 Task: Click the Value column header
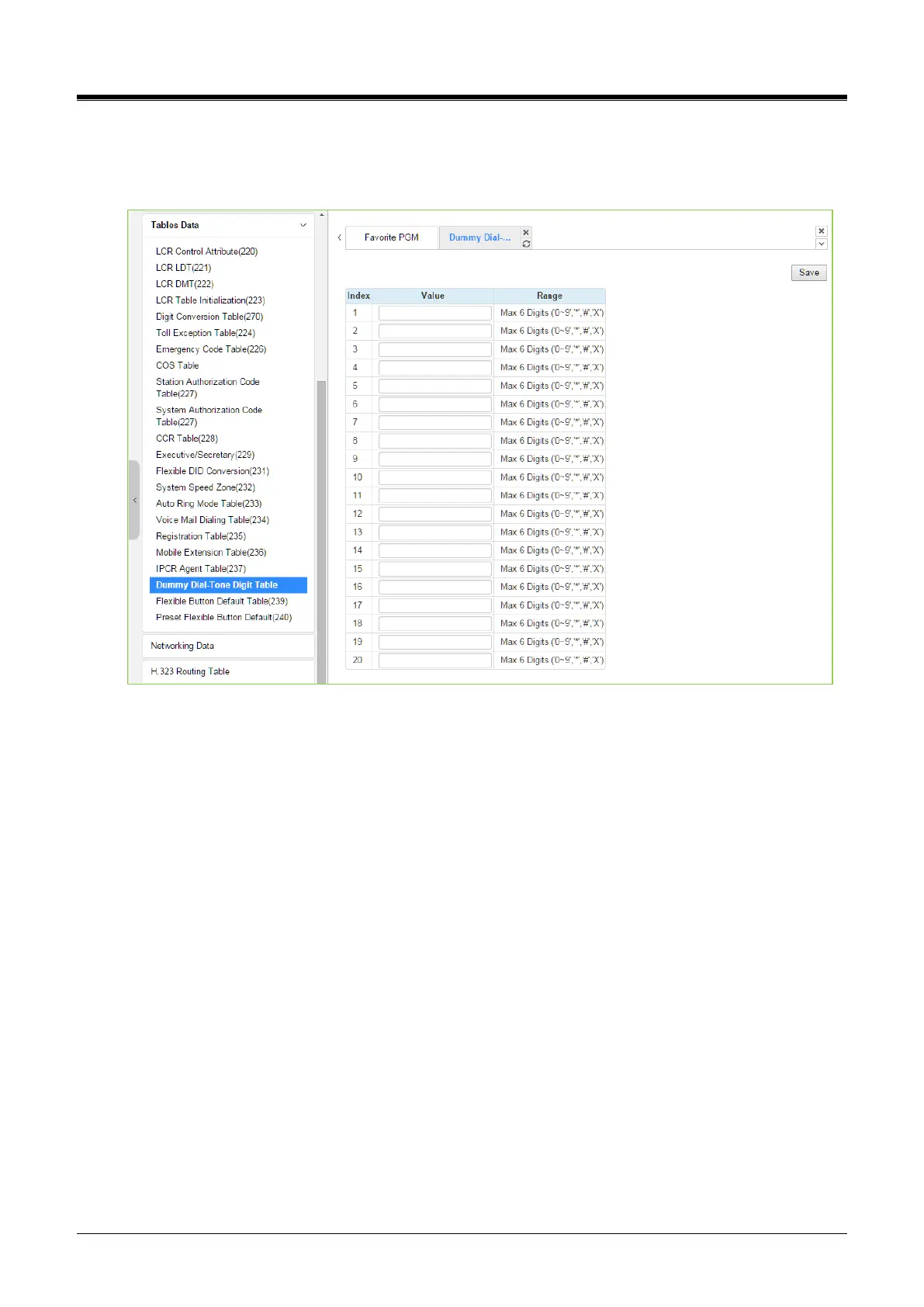pyautogui.click(x=433, y=296)
